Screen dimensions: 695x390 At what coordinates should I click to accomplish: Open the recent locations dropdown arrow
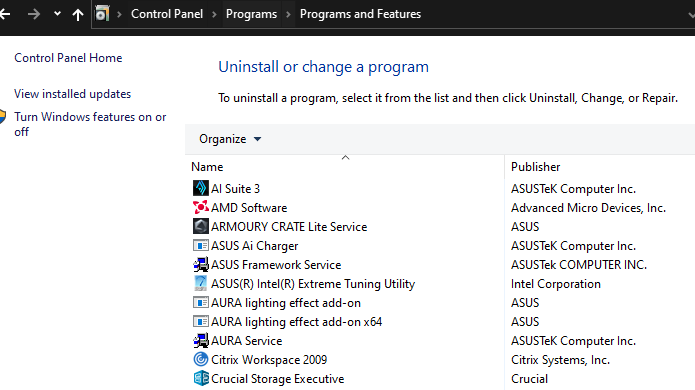pyautogui.click(x=57, y=14)
